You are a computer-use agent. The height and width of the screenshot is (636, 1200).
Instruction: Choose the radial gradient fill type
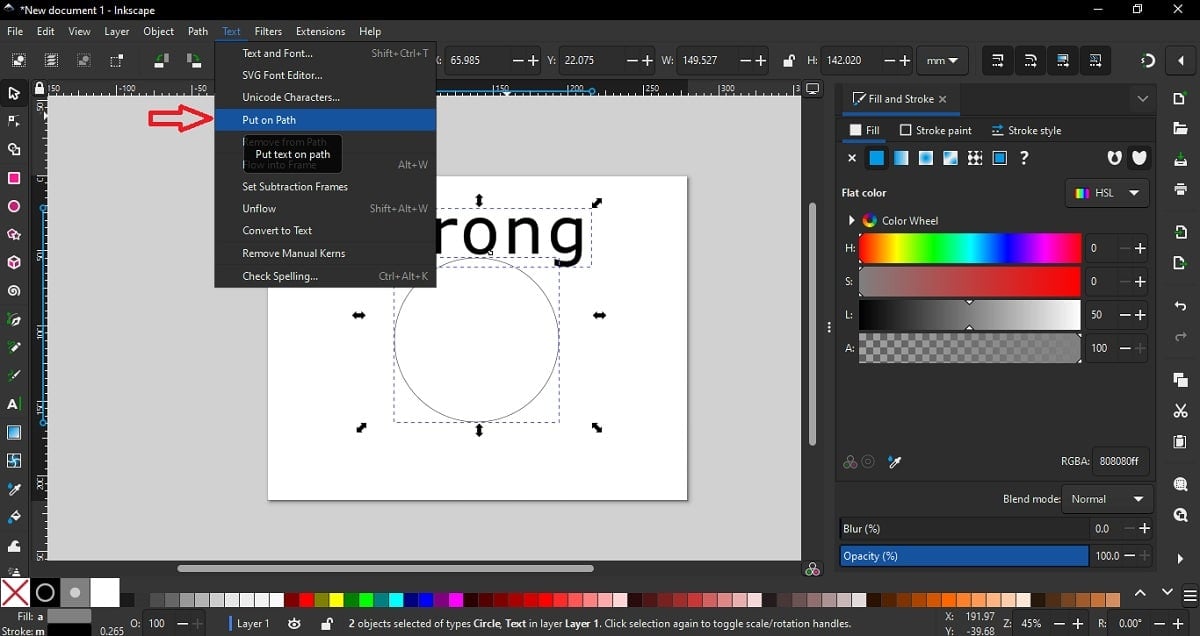coord(925,158)
